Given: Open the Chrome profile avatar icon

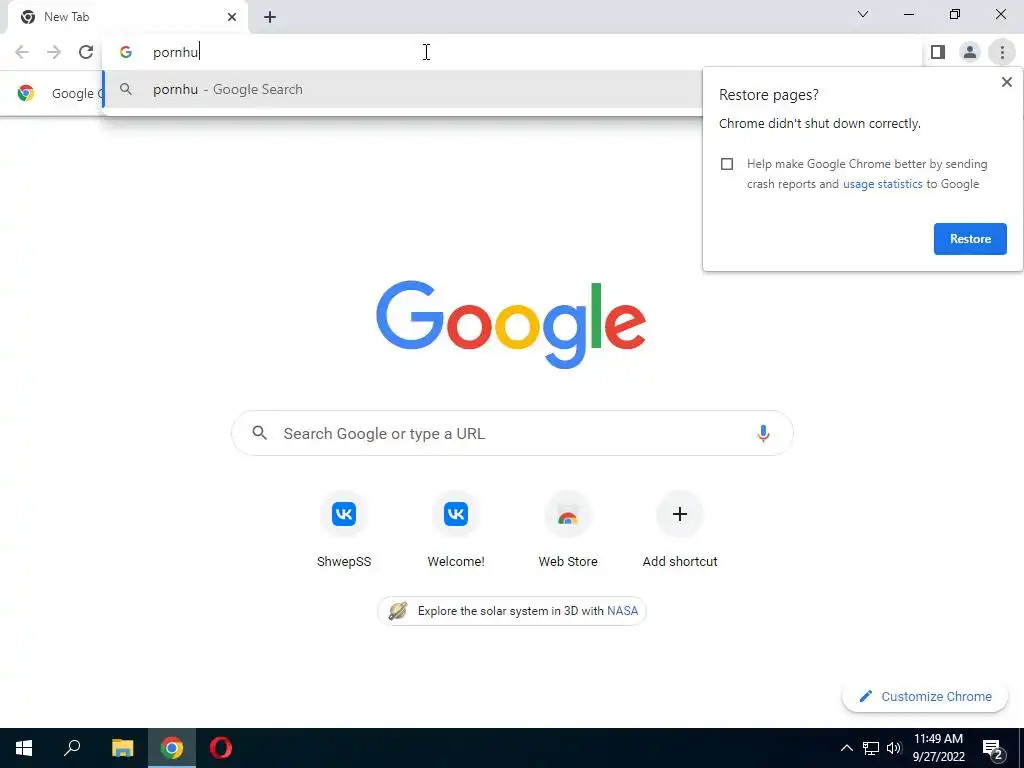Looking at the screenshot, I should point(970,52).
